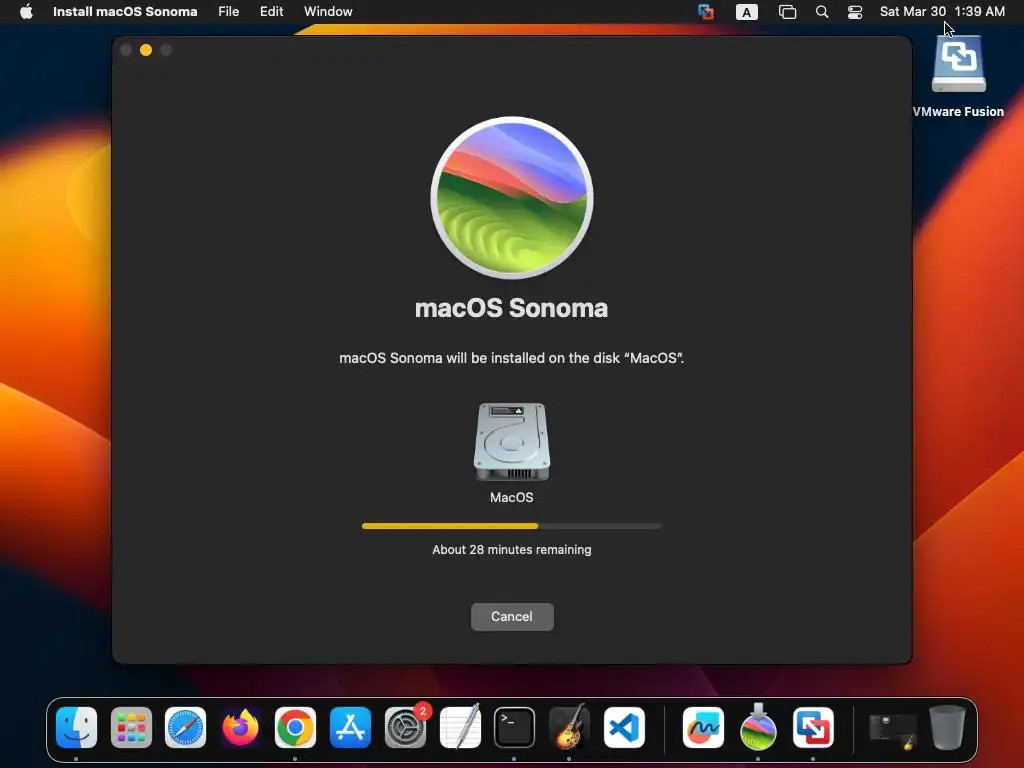Click the macOS Sonoma logo image

click(512, 198)
